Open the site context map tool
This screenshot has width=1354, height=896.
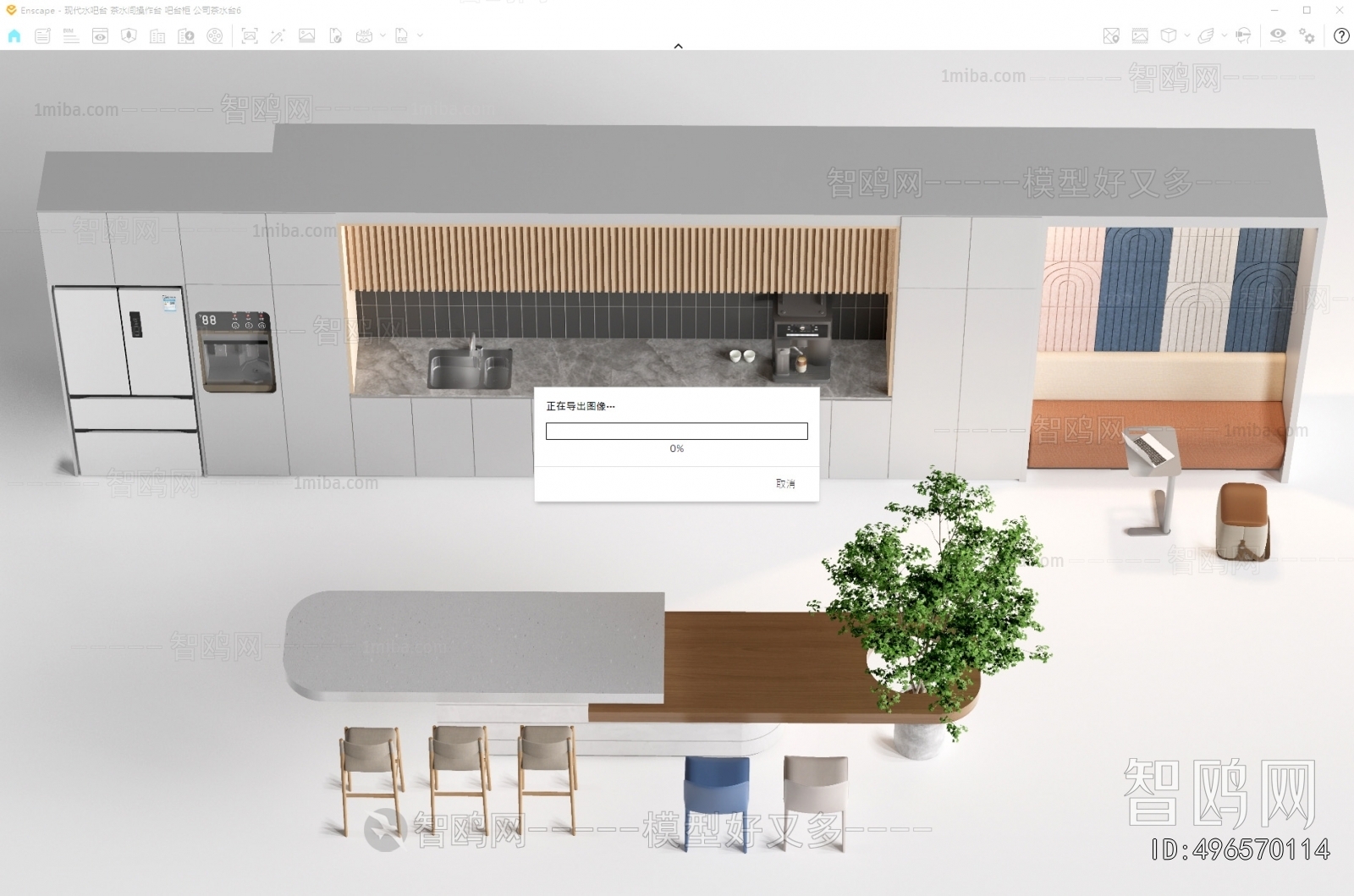tap(1111, 36)
